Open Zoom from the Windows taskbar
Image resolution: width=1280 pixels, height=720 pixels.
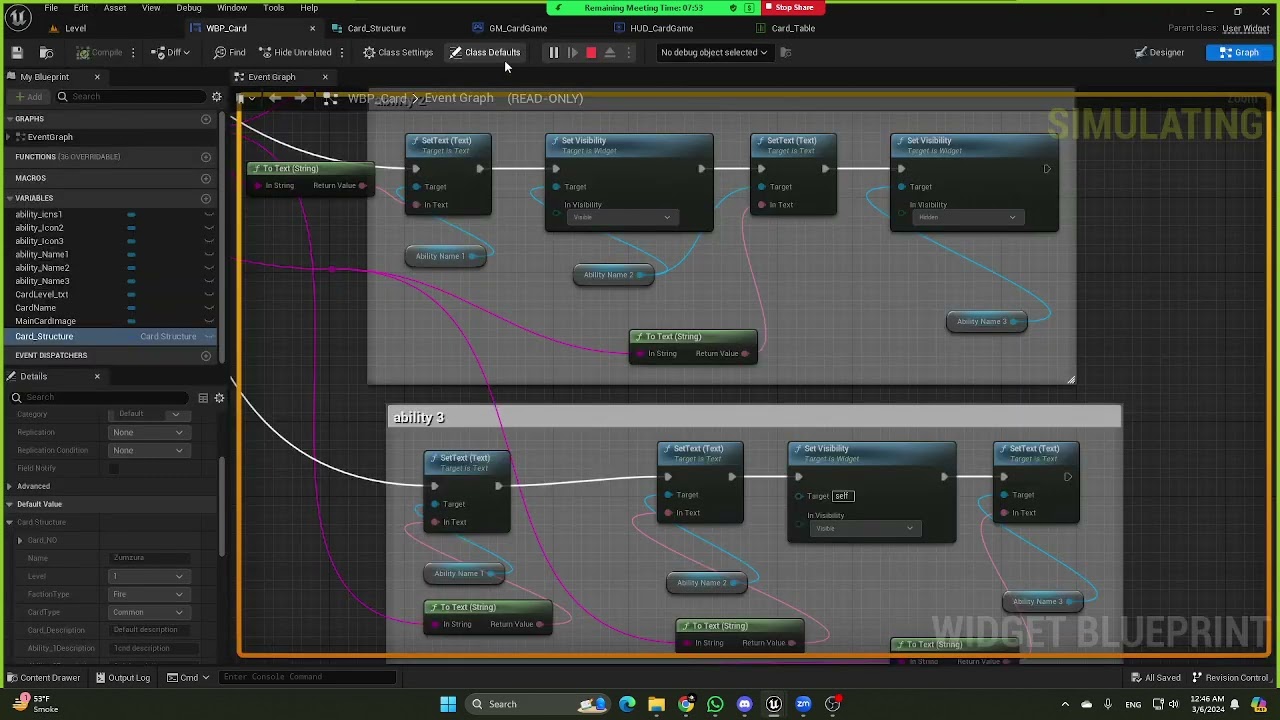click(803, 704)
